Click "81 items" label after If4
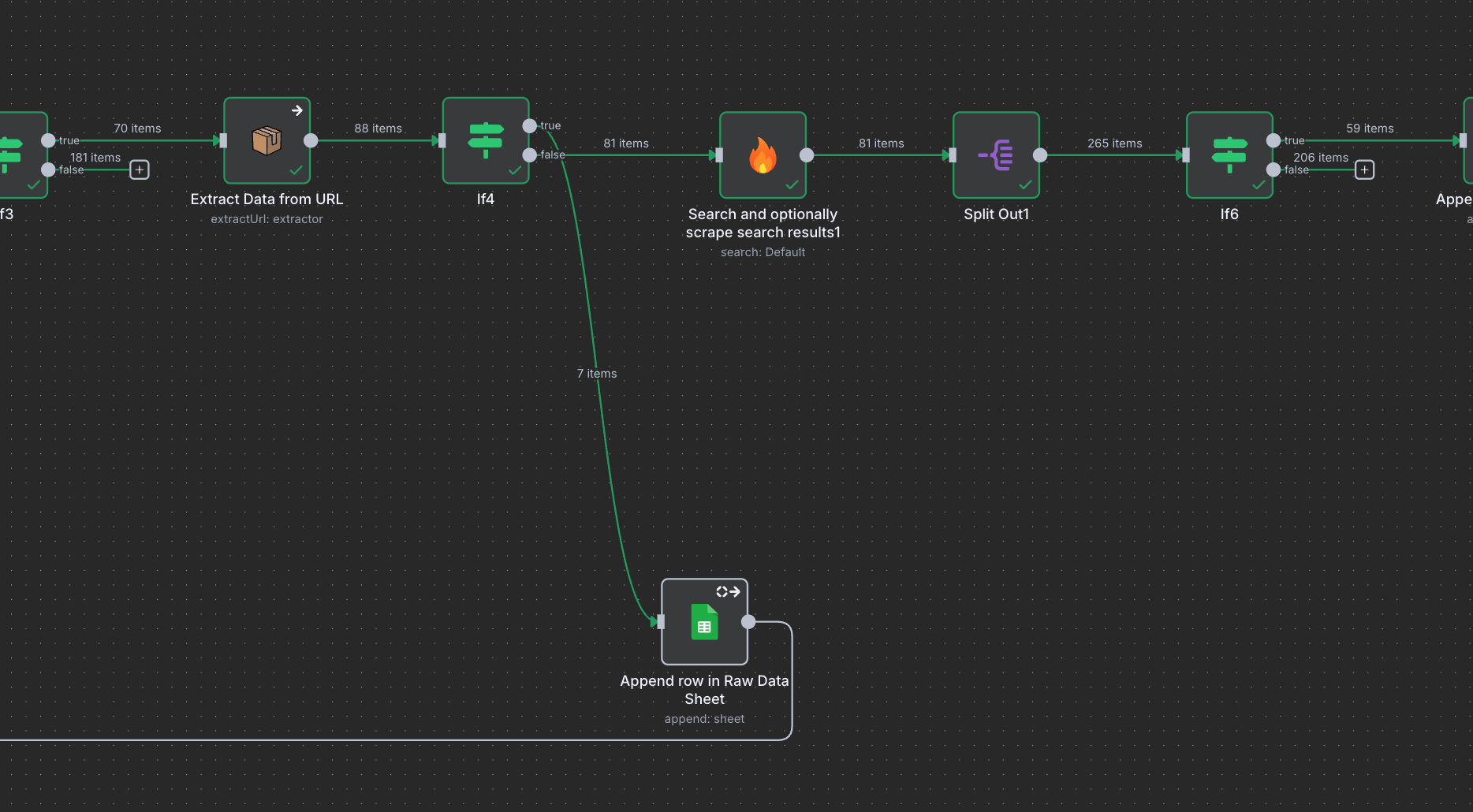The height and width of the screenshot is (812, 1473). (626, 143)
